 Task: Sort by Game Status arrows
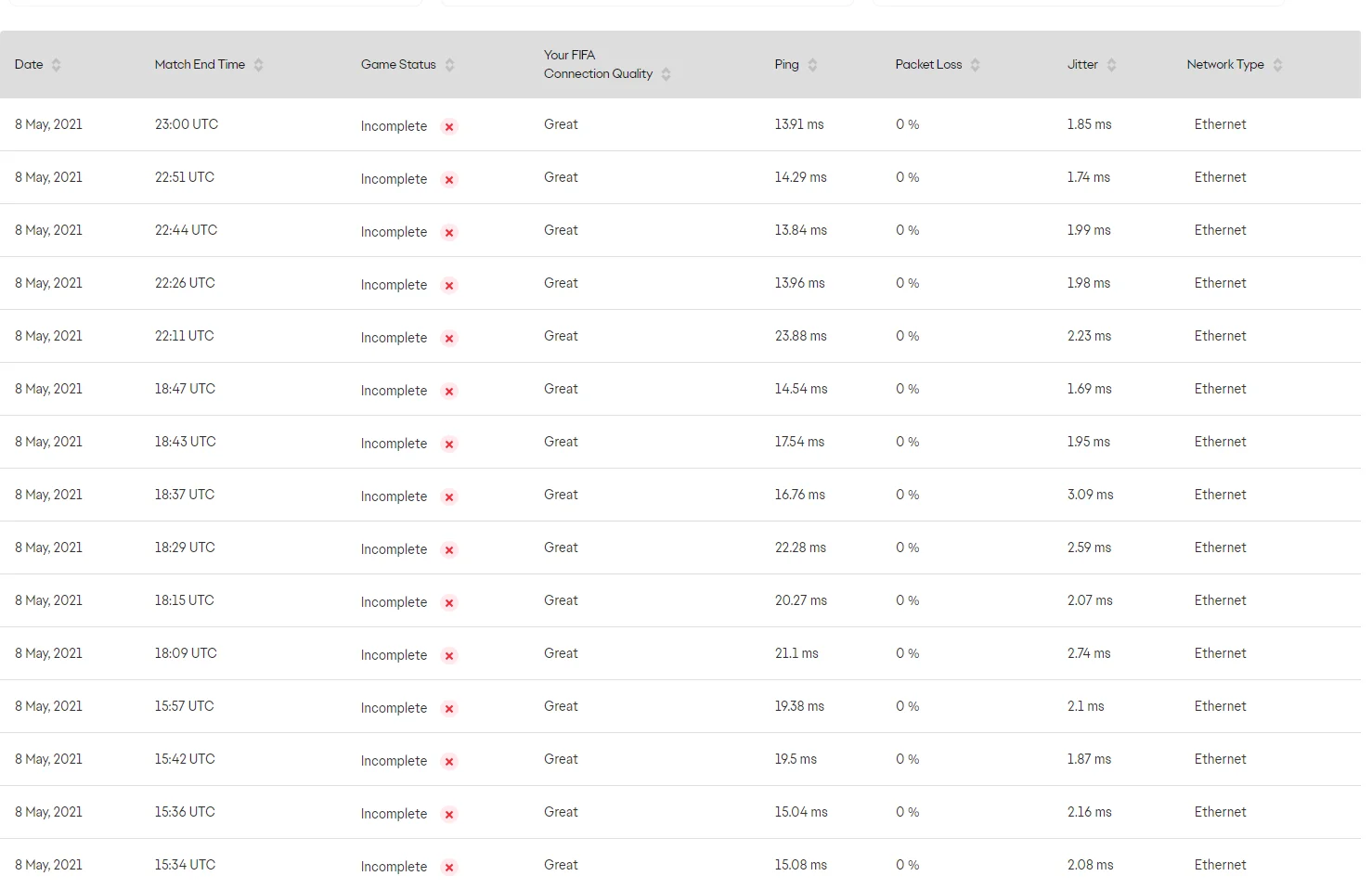click(450, 65)
